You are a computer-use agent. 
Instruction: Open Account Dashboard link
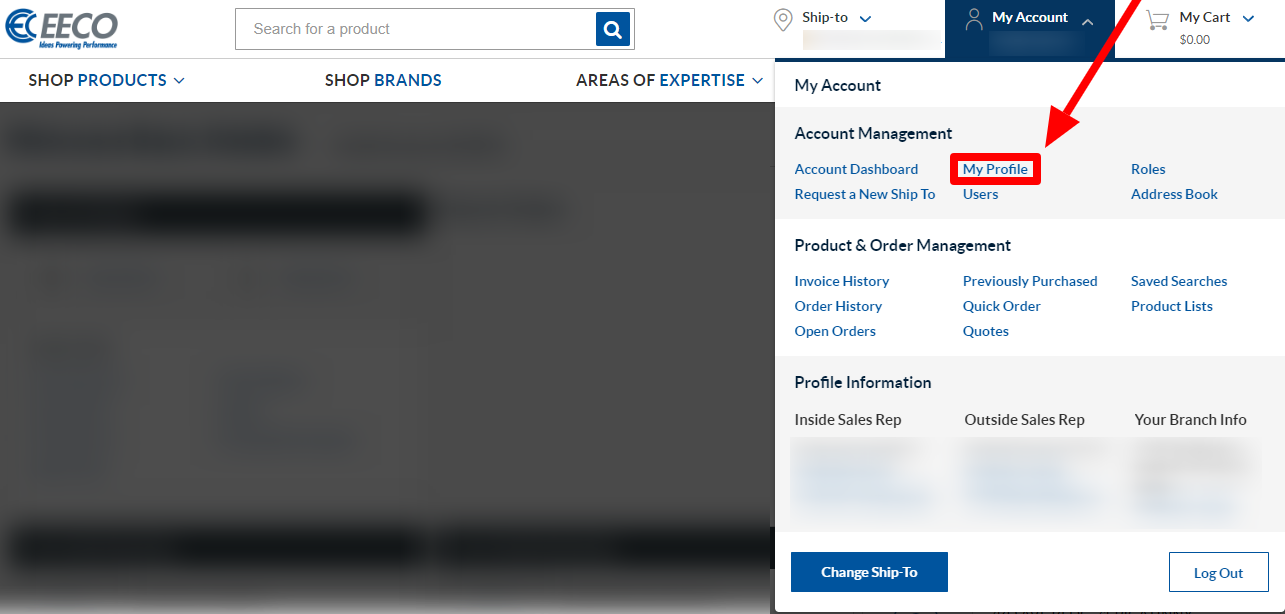[856, 169]
